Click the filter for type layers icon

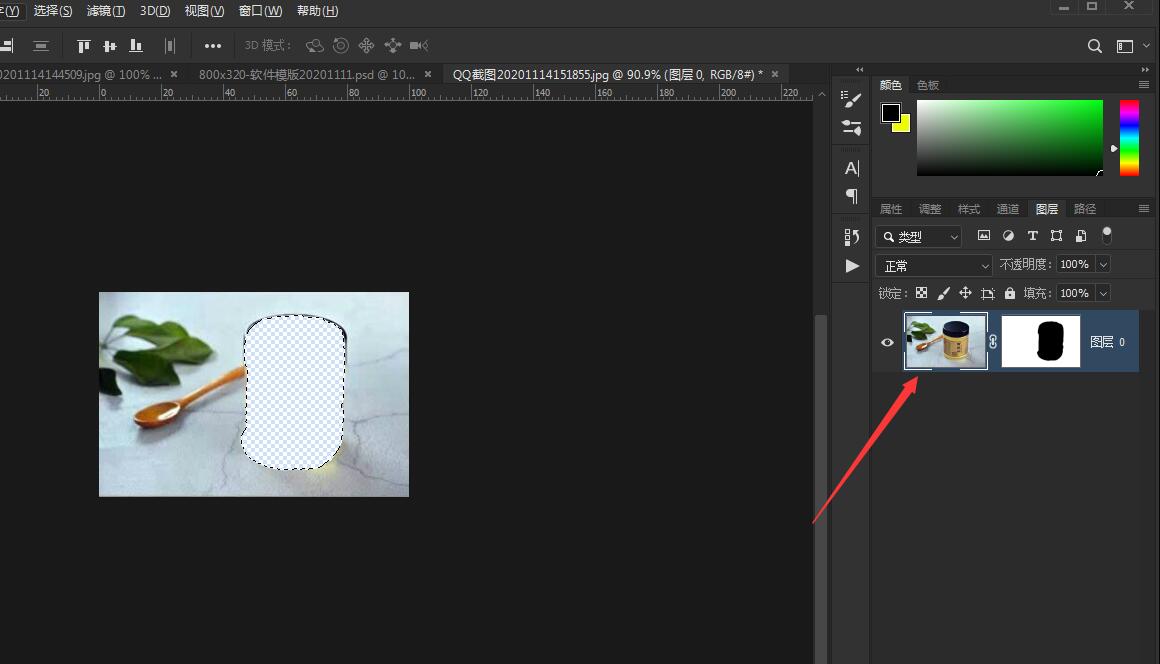(1032, 236)
